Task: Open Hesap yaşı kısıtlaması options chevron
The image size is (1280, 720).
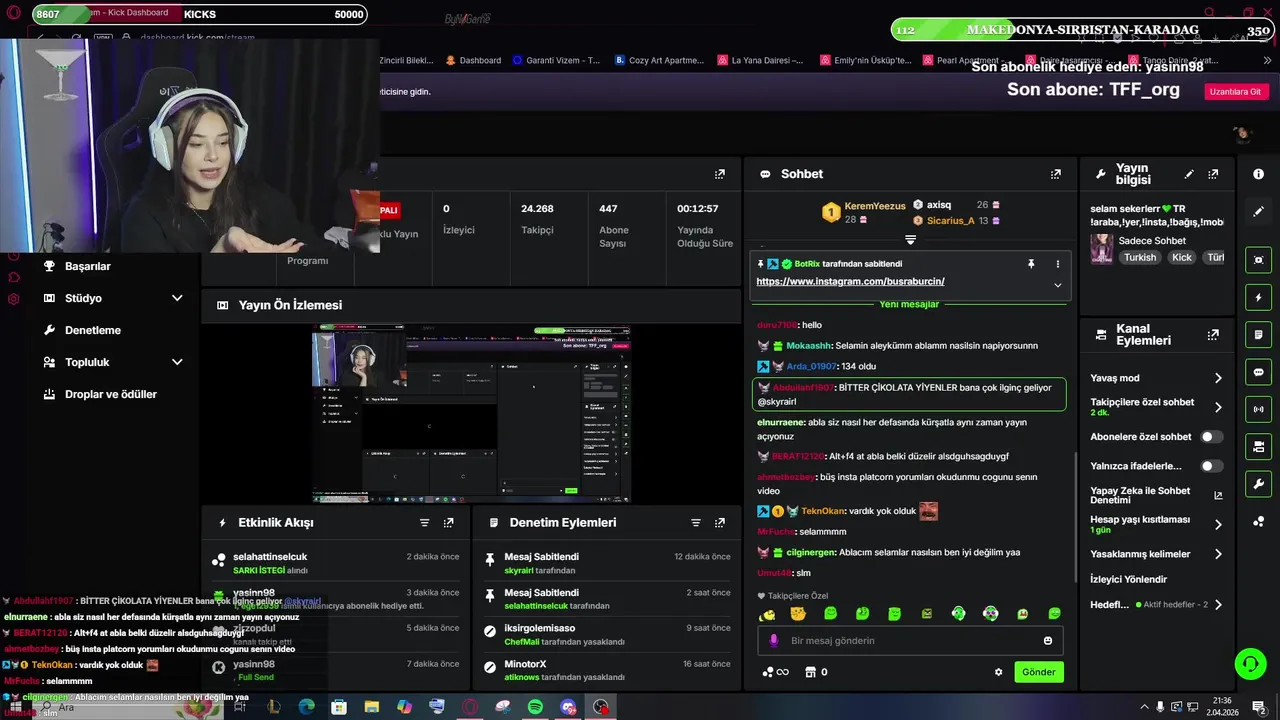Action: point(1218,524)
